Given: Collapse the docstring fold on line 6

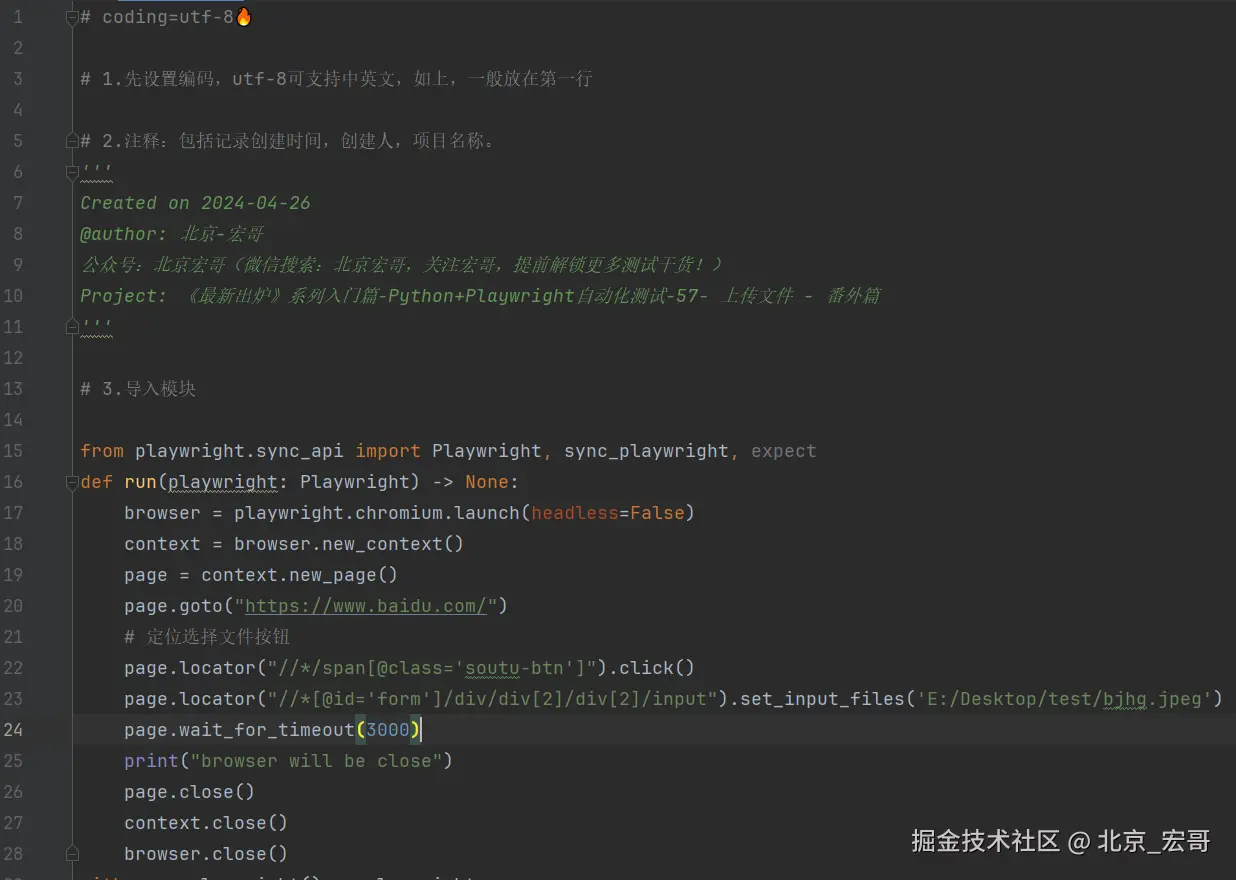Looking at the screenshot, I should coord(72,172).
